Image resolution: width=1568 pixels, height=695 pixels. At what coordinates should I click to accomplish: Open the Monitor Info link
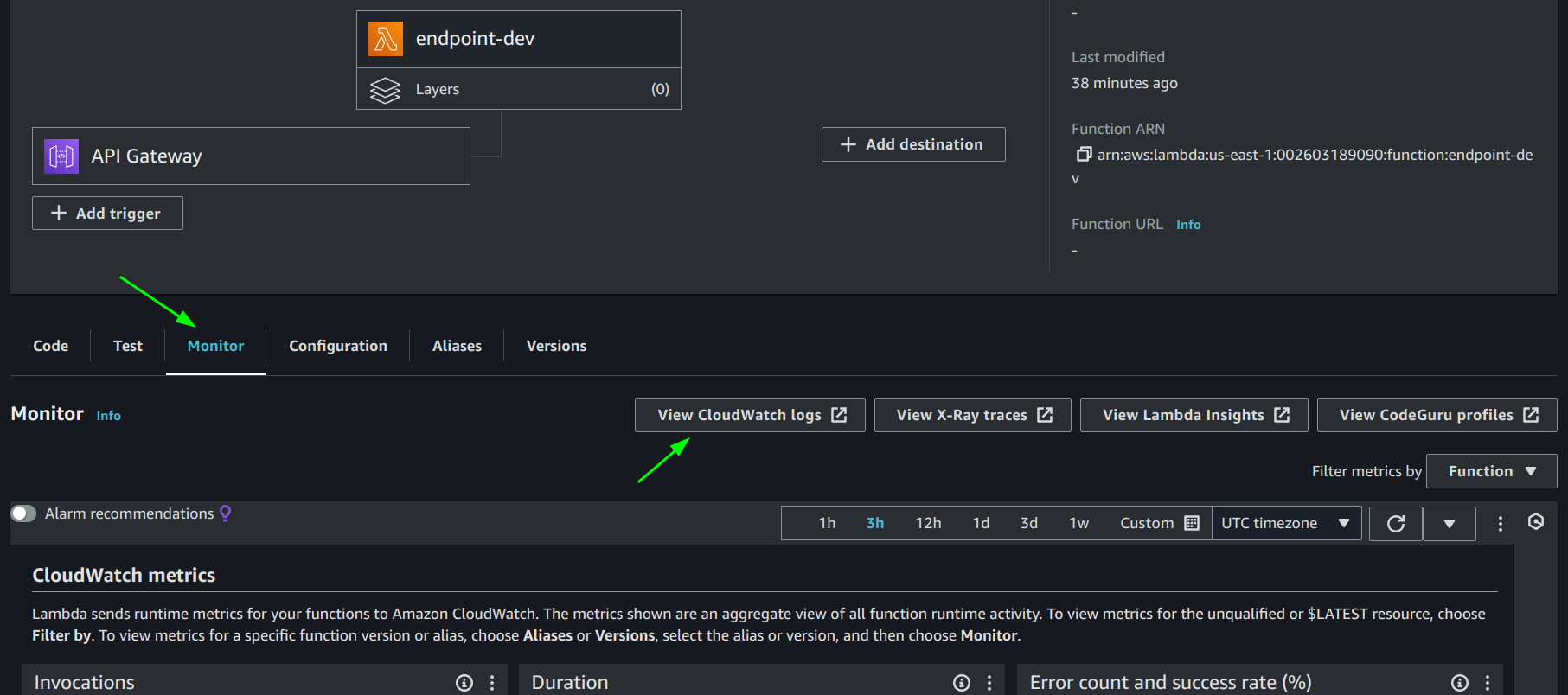coord(108,416)
